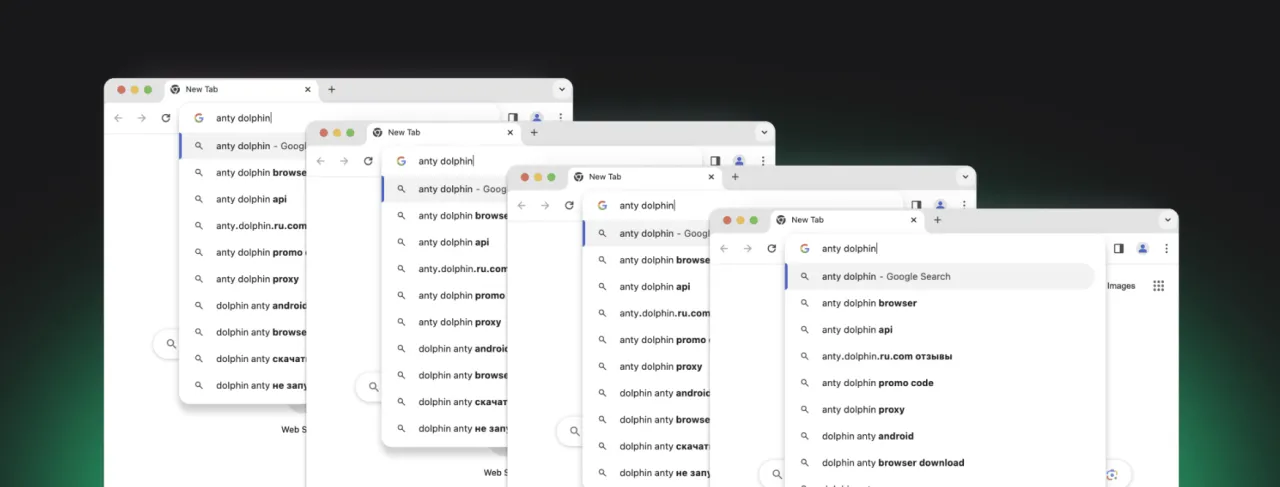
Task: Reload the page in the third window
Action: [x=569, y=205]
